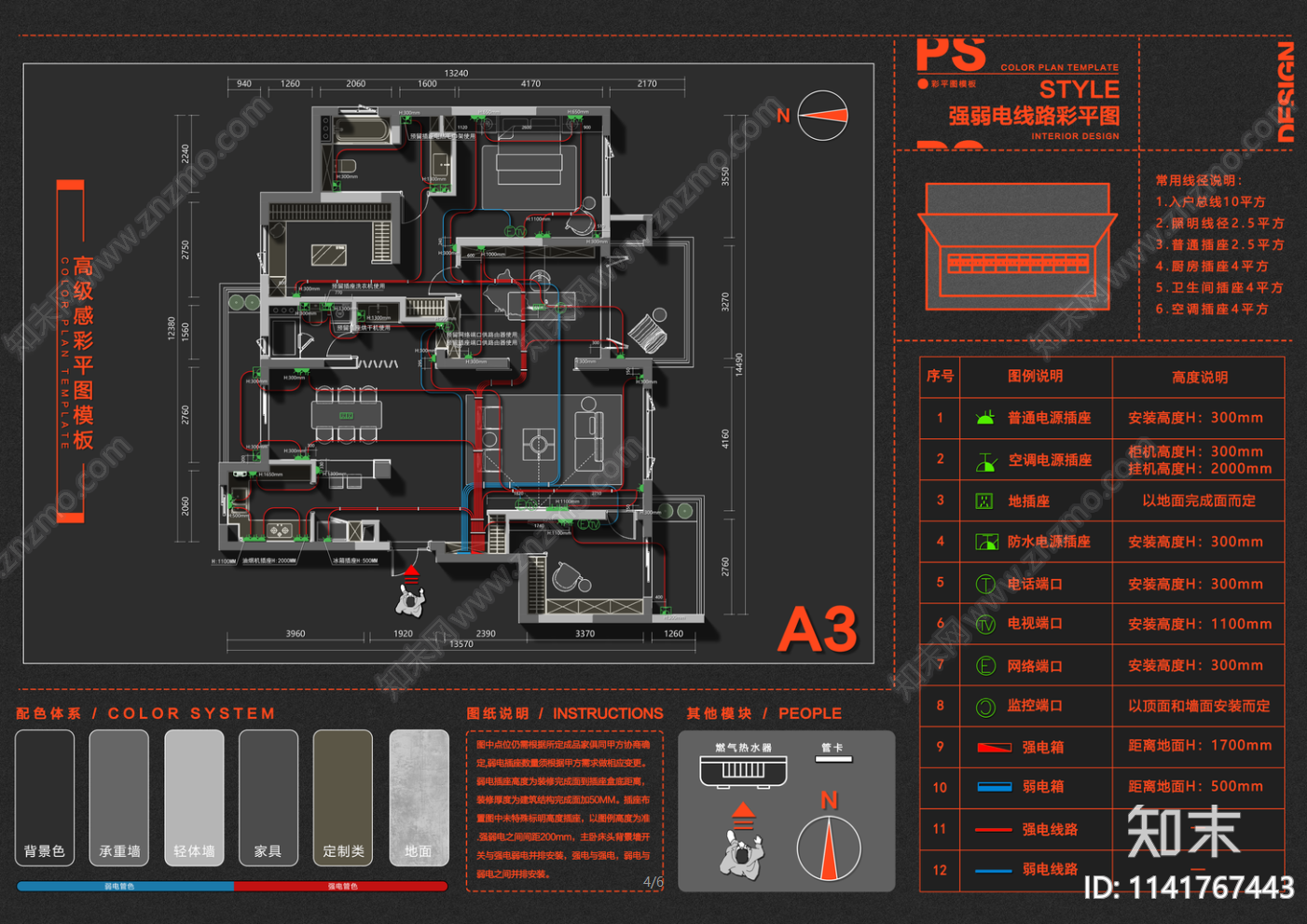1307x924 pixels.
Task: Click the 普通电源插座 legend icon
Action: click(984, 418)
